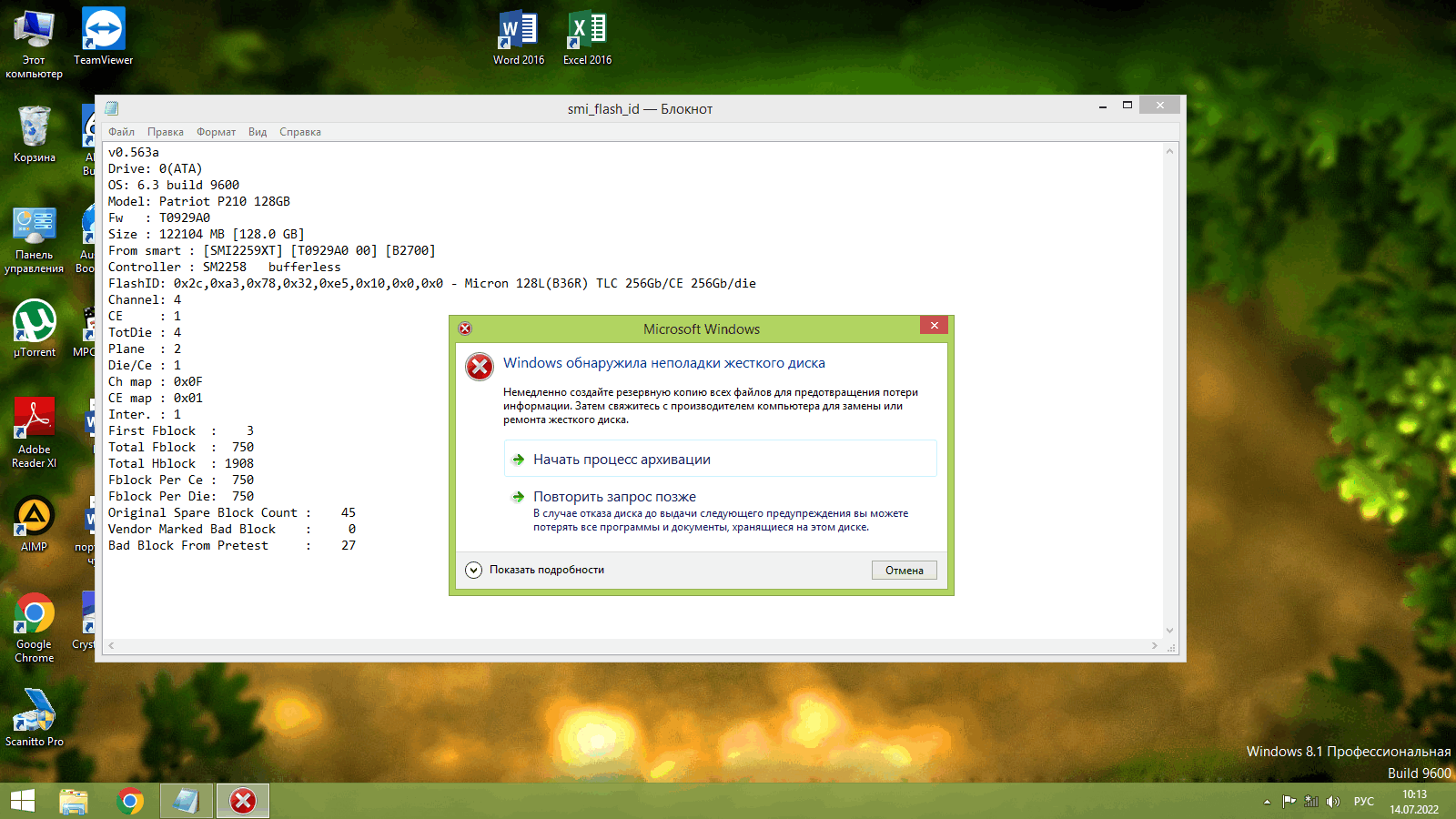The height and width of the screenshot is (819, 1456).
Task: Open the Файл menu in Notepad
Action: tap(121, 132)
